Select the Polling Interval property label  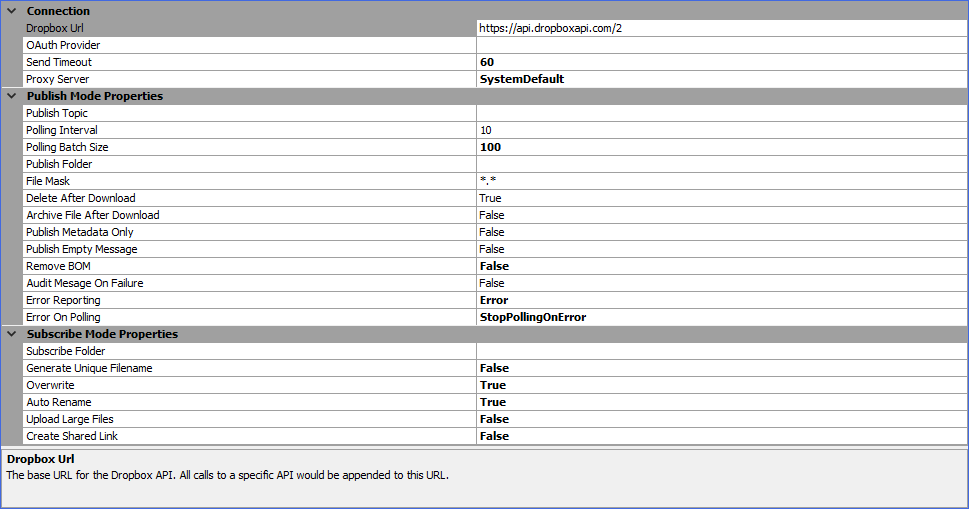pyautogui.click(x=62, y=130)
